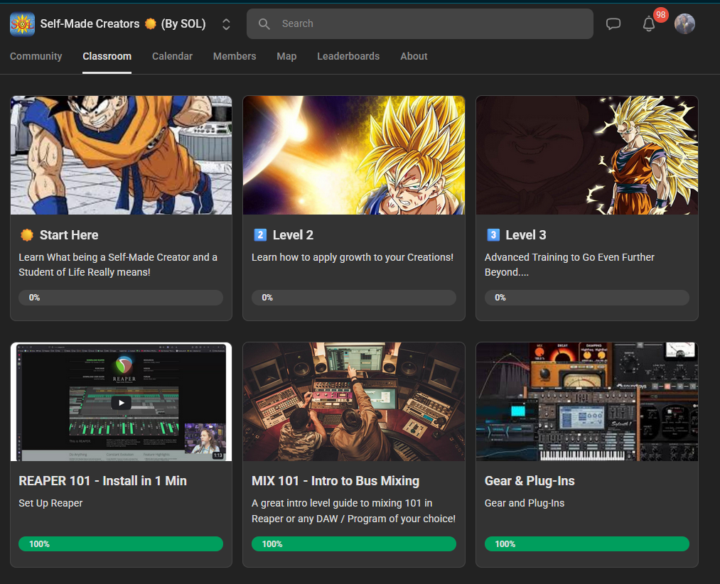Expand the community switcher chevrons

coord(226,24)
